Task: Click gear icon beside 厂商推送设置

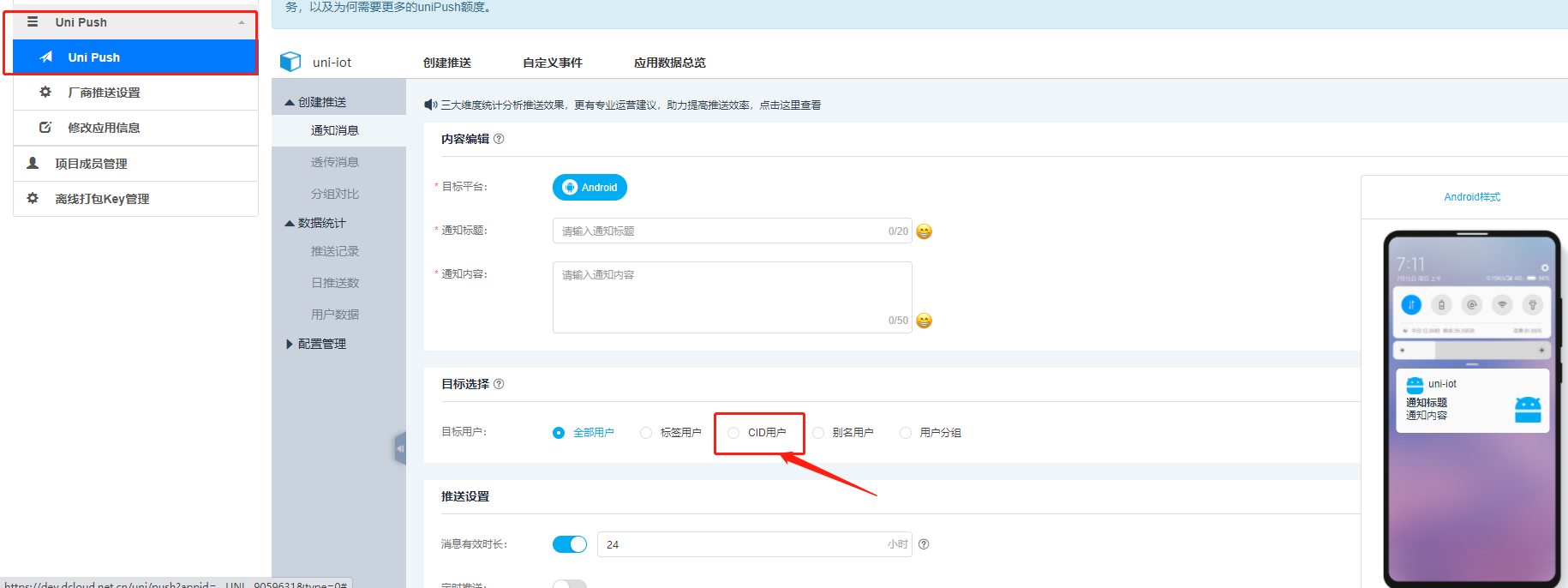Action: point(45,92)
